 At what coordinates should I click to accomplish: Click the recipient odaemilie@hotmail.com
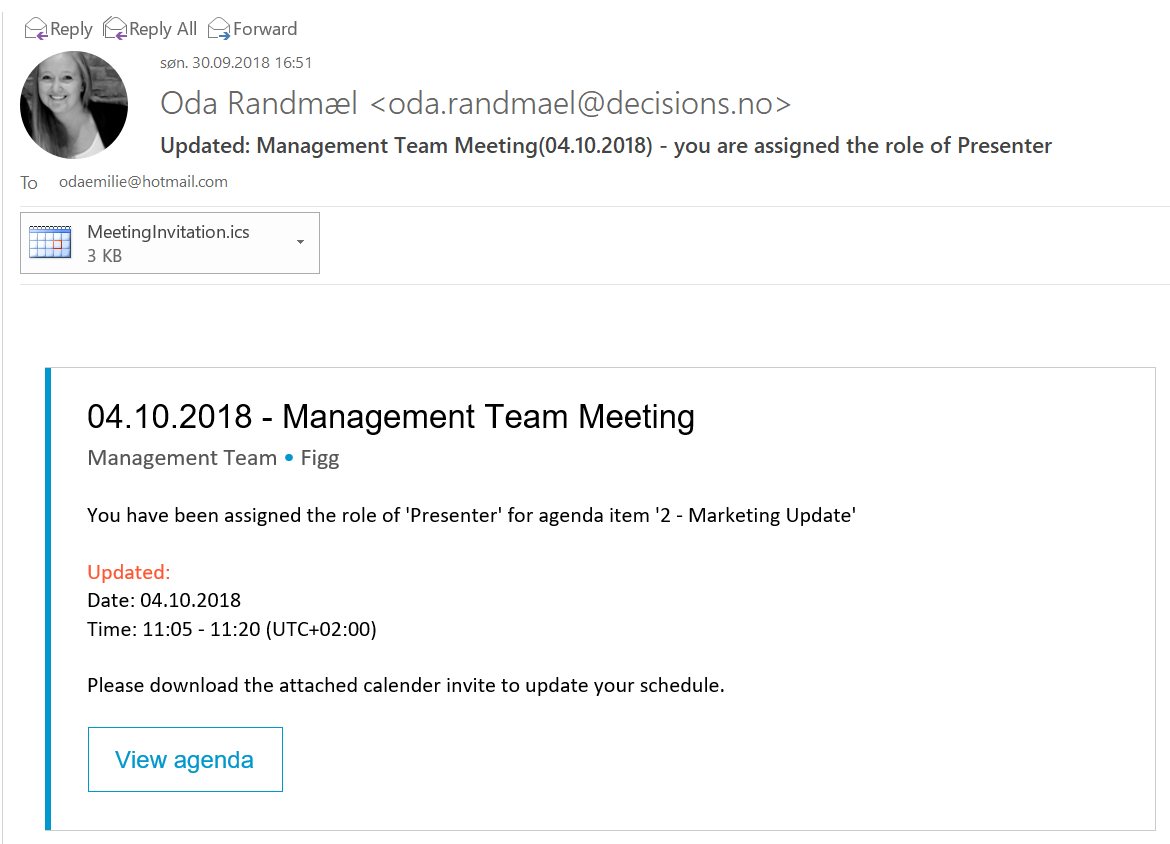pos(143,182)
